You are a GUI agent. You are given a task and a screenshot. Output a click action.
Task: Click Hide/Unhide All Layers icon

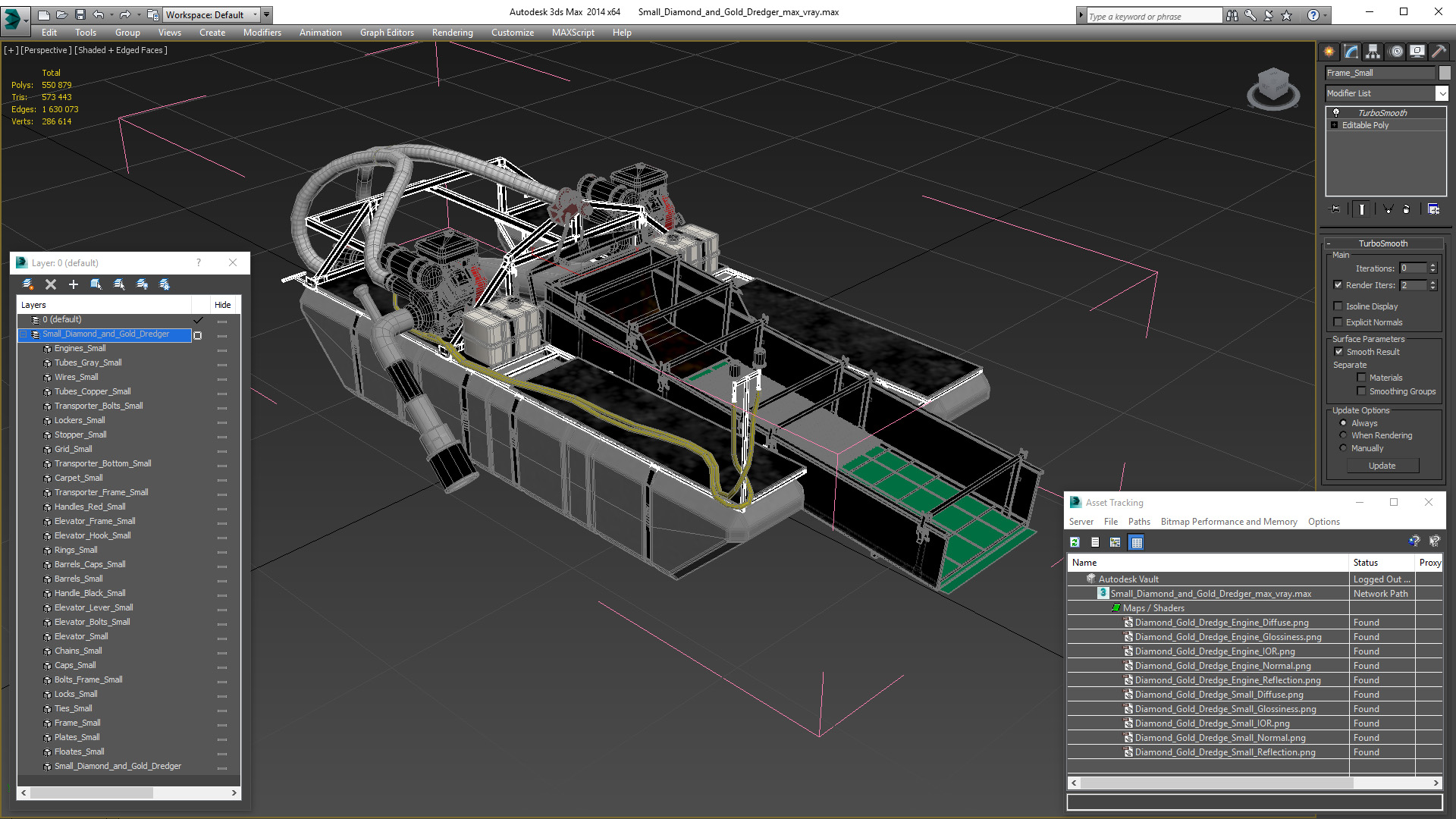point(142,284)
